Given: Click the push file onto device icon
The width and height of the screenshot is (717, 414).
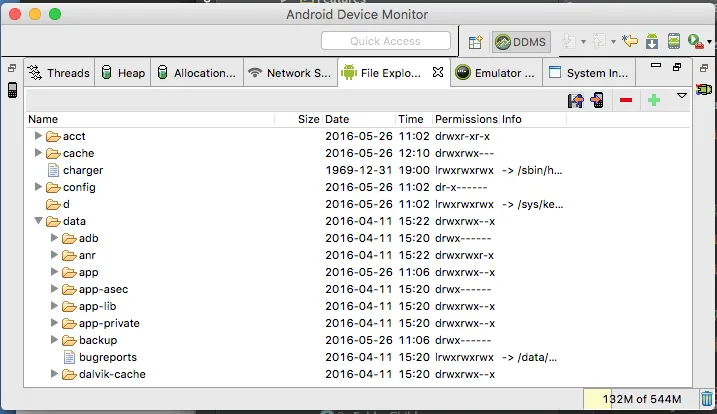Looking at the screenshot, I should click(x=597, y=100).
